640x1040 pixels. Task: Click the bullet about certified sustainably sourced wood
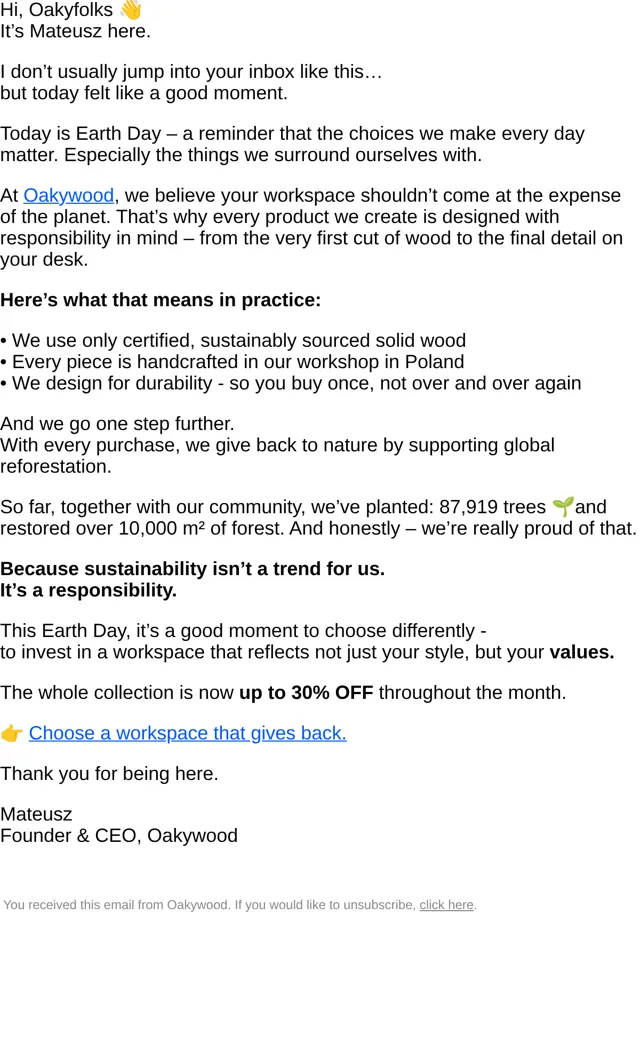tap(233, 340)
